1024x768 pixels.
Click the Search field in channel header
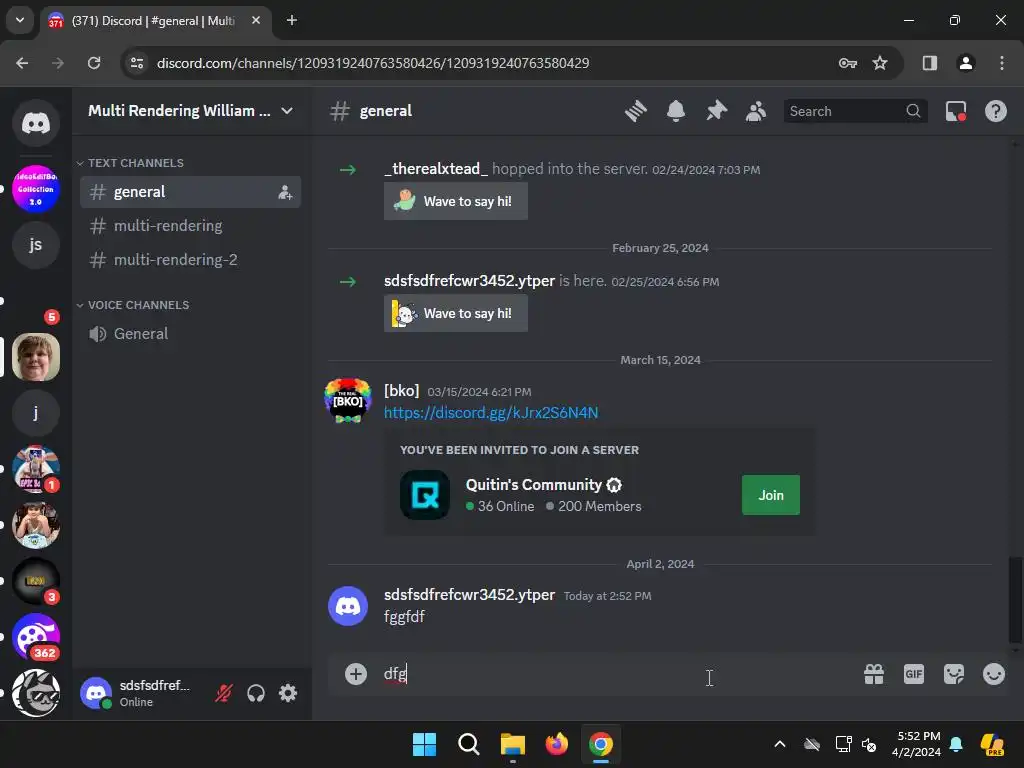(x=855, y=111)
